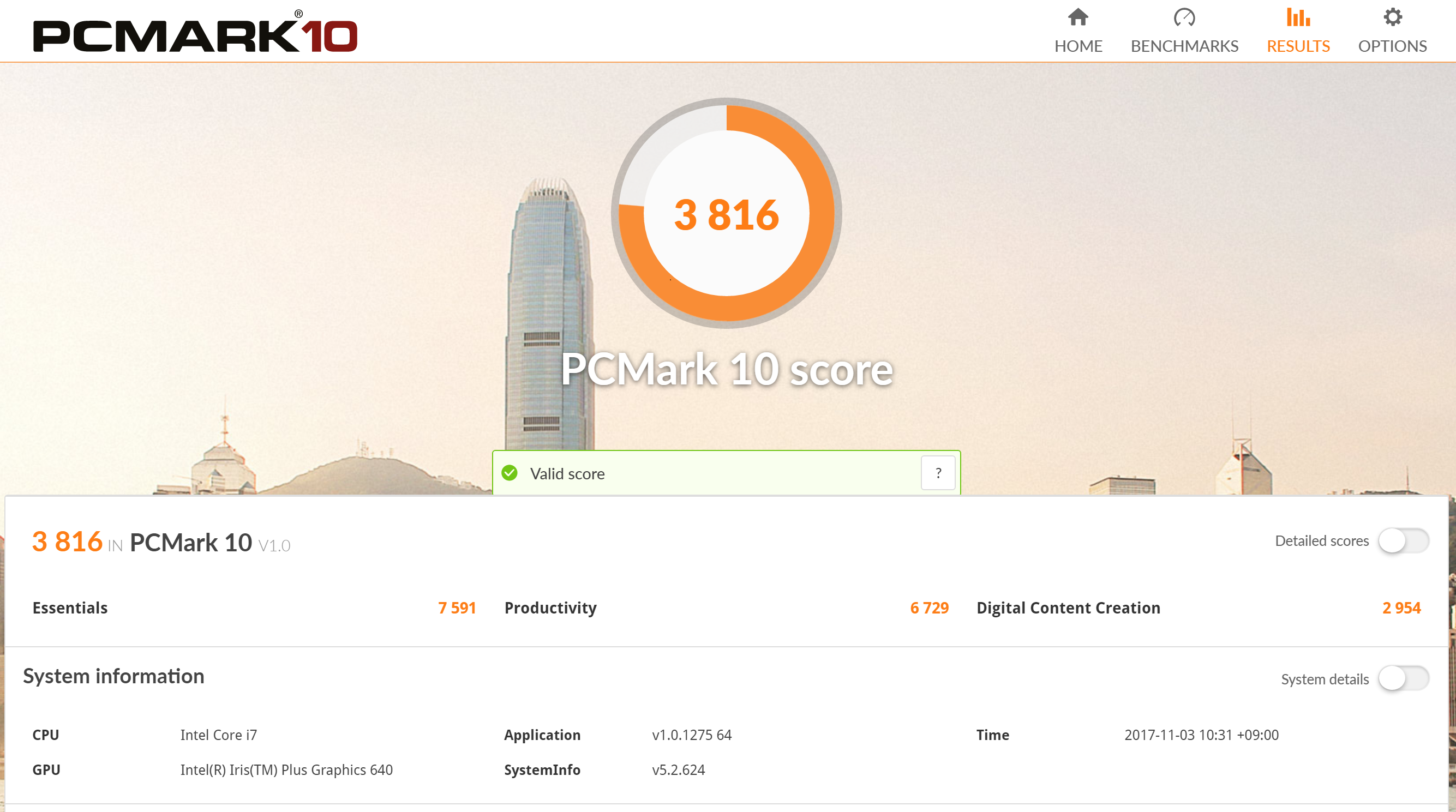Click the System information heading
The width and height of the screenshot is (1456, 812).
point(113,676)
